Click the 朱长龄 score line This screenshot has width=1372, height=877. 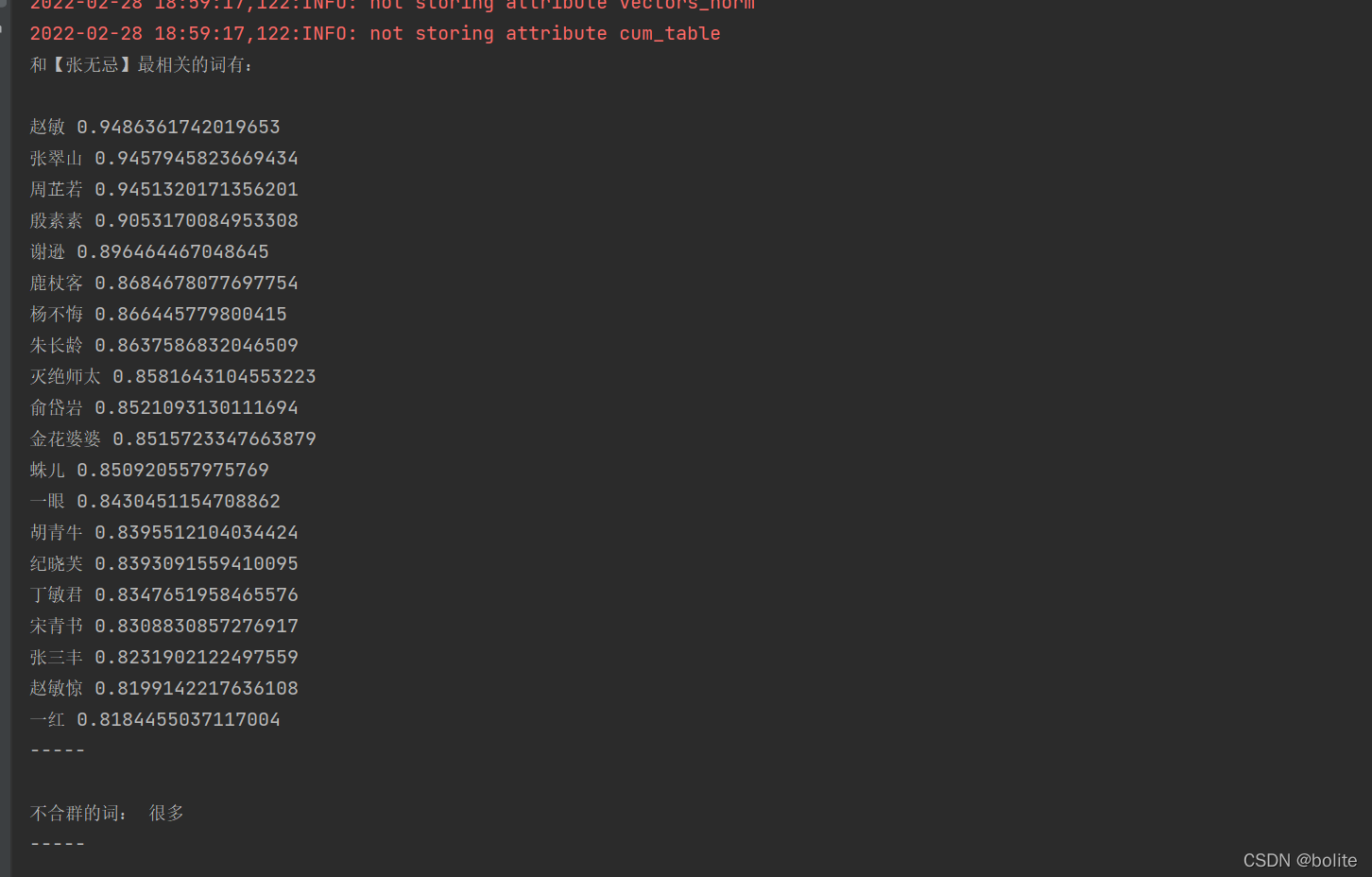click(x=164, y=345)
